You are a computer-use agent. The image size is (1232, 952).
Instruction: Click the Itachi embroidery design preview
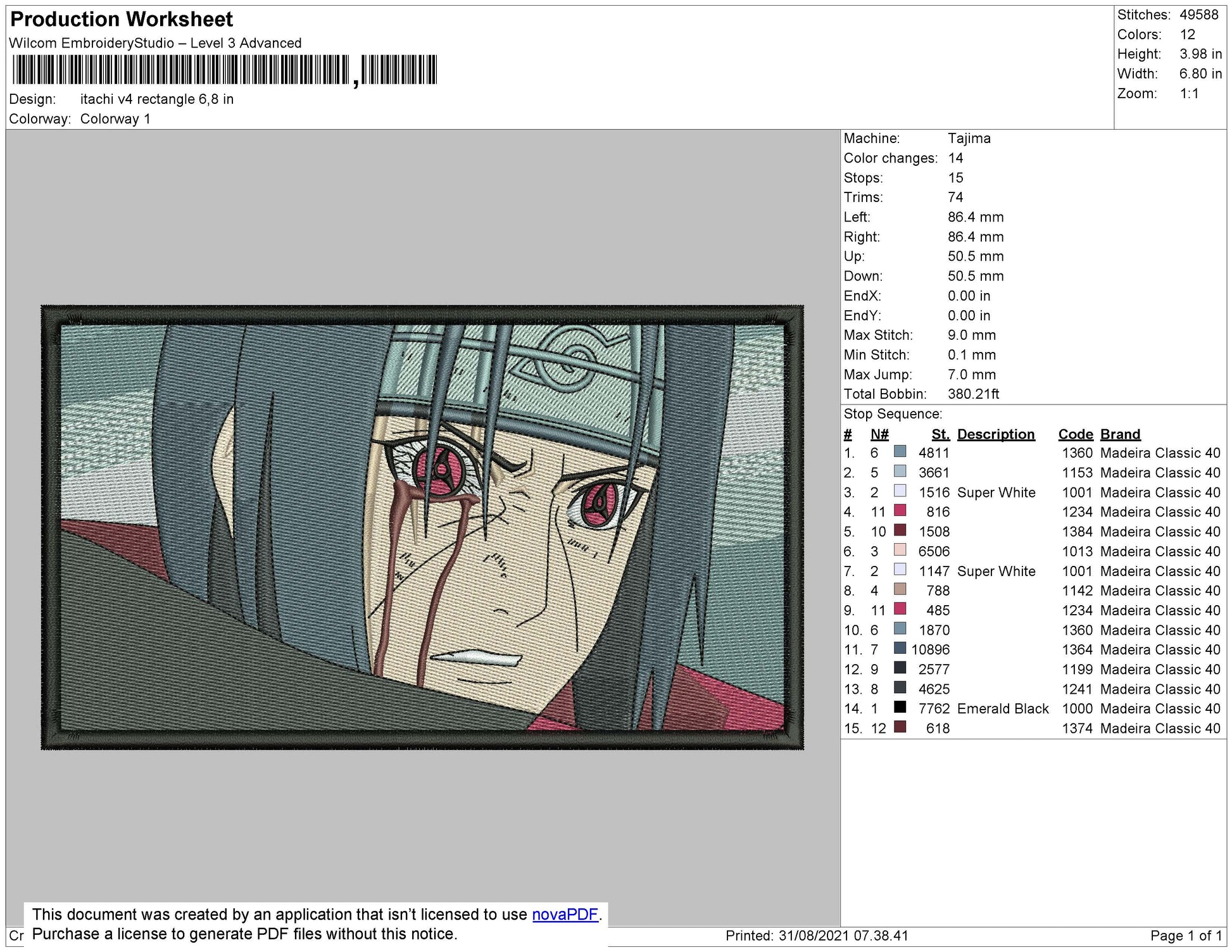pos(422,528)
